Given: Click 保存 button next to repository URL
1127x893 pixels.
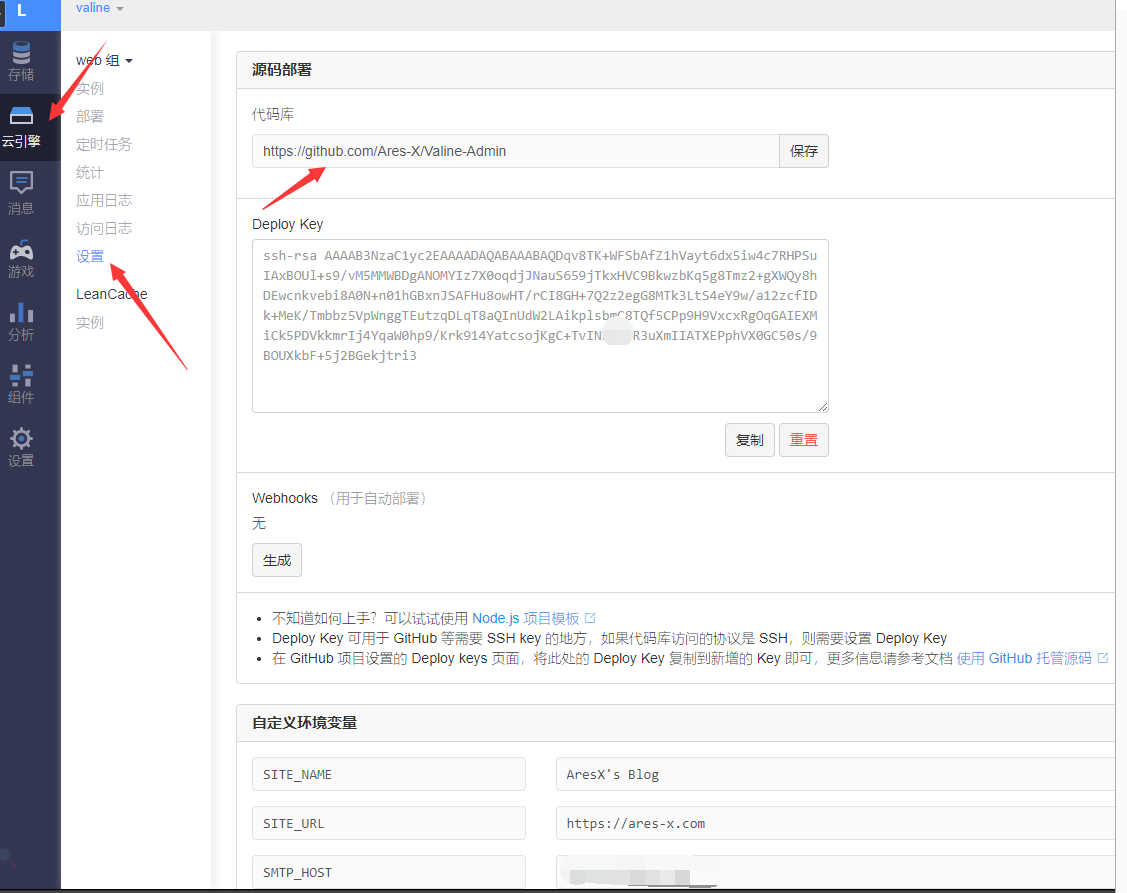Looking at the screenshot, I should [803, 152].
